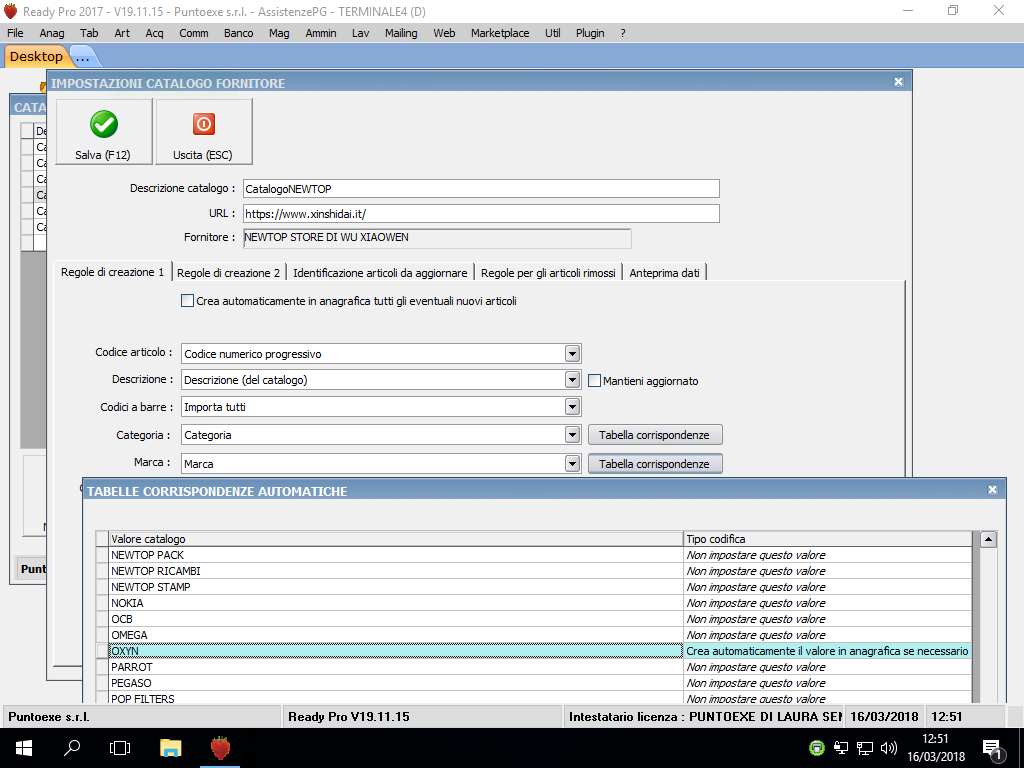
Task: Open the Anag menu
Action: click(52, 33)
